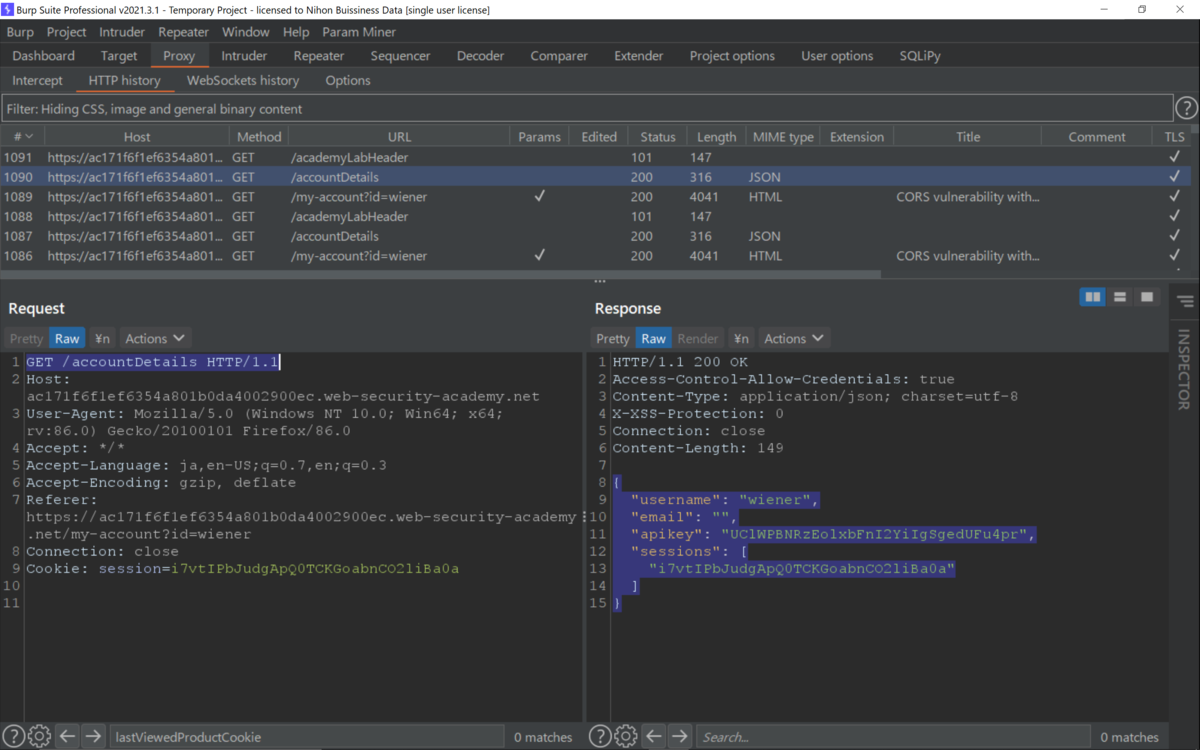1200x750 pixels.
Task: Open the HTTP history sub-tab
Action: coord(124,80)
